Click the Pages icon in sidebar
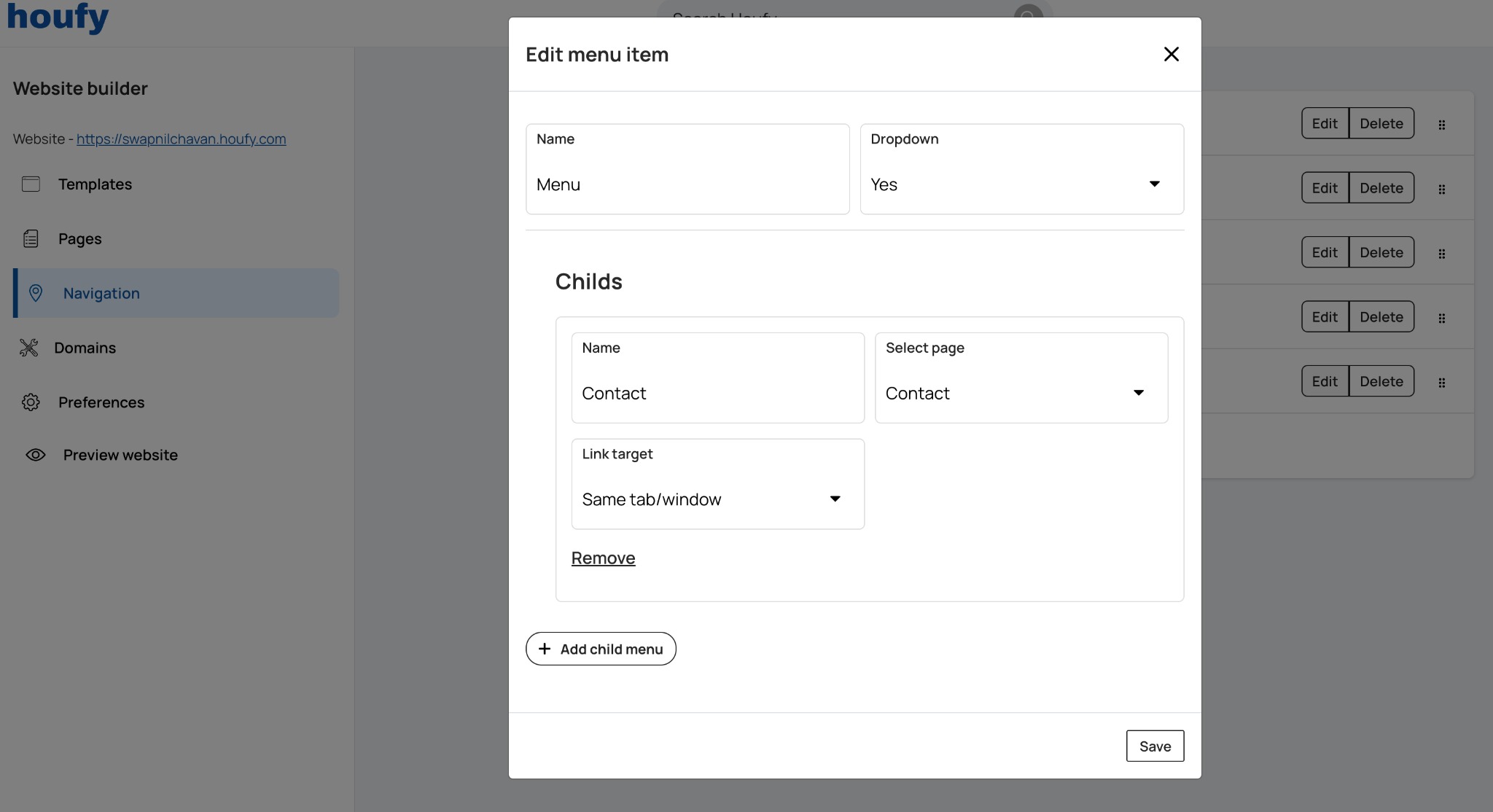 [x=31, y=238]
